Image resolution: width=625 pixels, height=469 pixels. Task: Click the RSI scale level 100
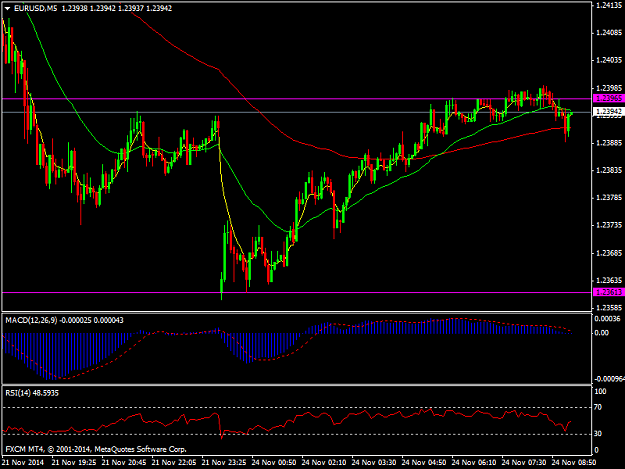point(600,391)
